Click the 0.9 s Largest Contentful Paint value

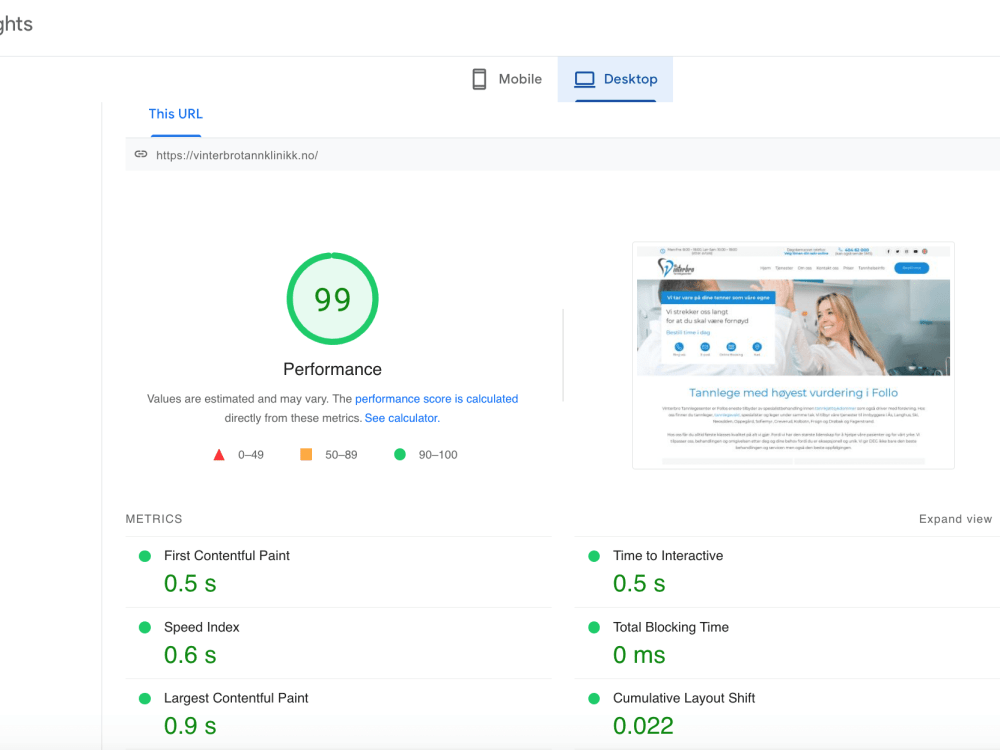pos(190,726)
